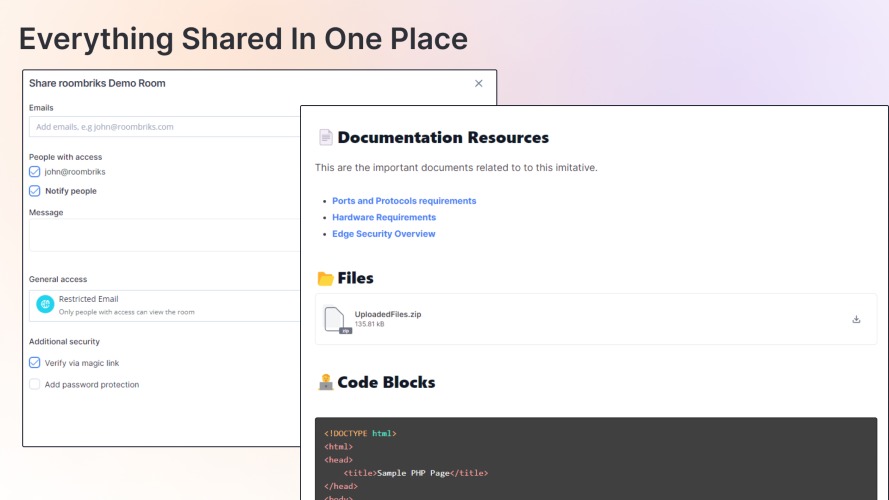Click into the Message text box

click(x=165, y=235)
